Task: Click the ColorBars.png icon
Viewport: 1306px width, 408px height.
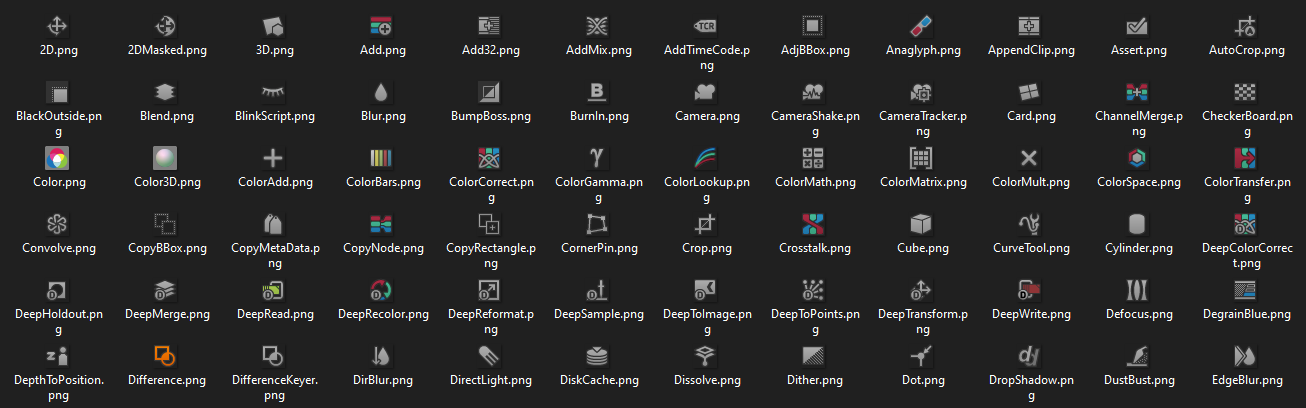Action: pyautogui.click(x=381, y=158)
